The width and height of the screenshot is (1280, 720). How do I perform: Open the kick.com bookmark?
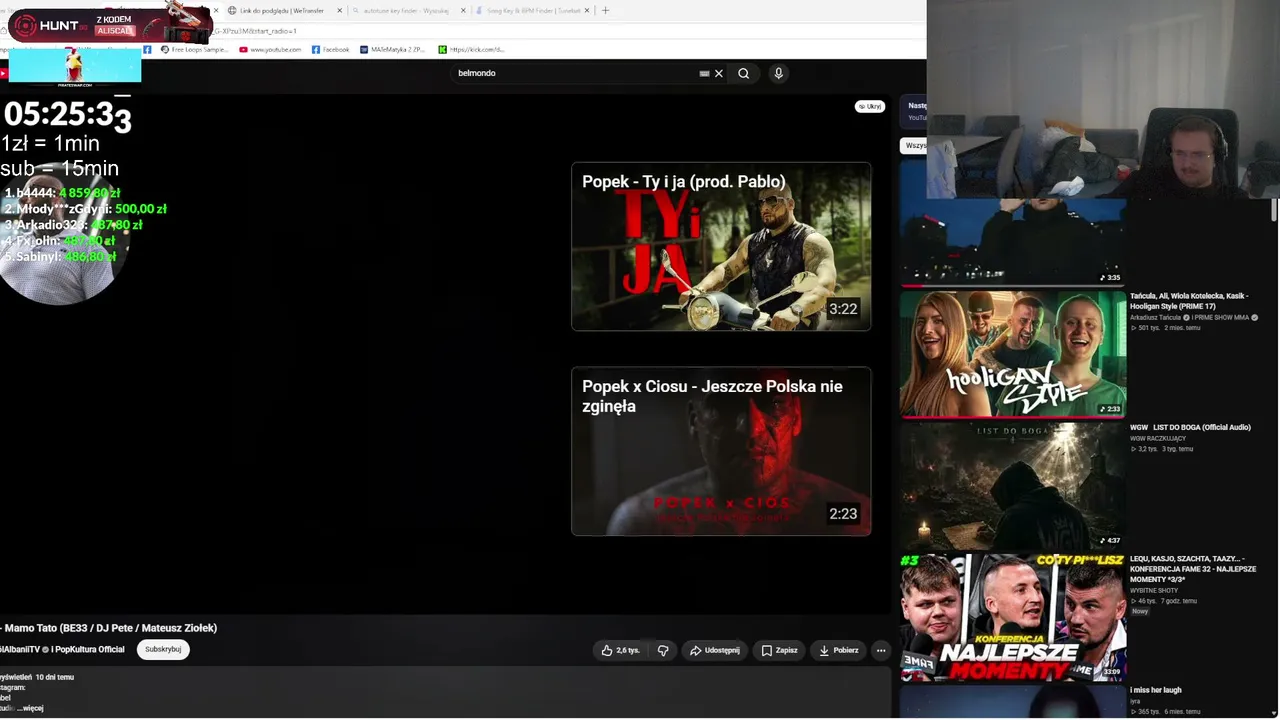pos(471,49)
